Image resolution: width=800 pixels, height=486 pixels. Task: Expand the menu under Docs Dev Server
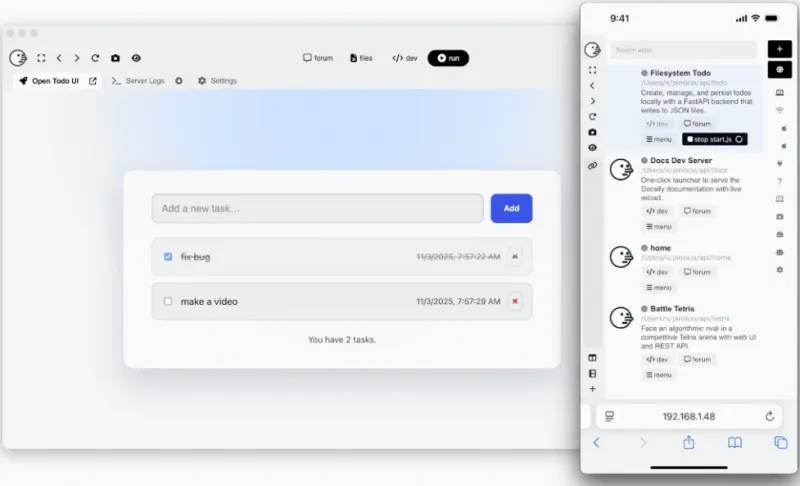(x=658, y=226)
